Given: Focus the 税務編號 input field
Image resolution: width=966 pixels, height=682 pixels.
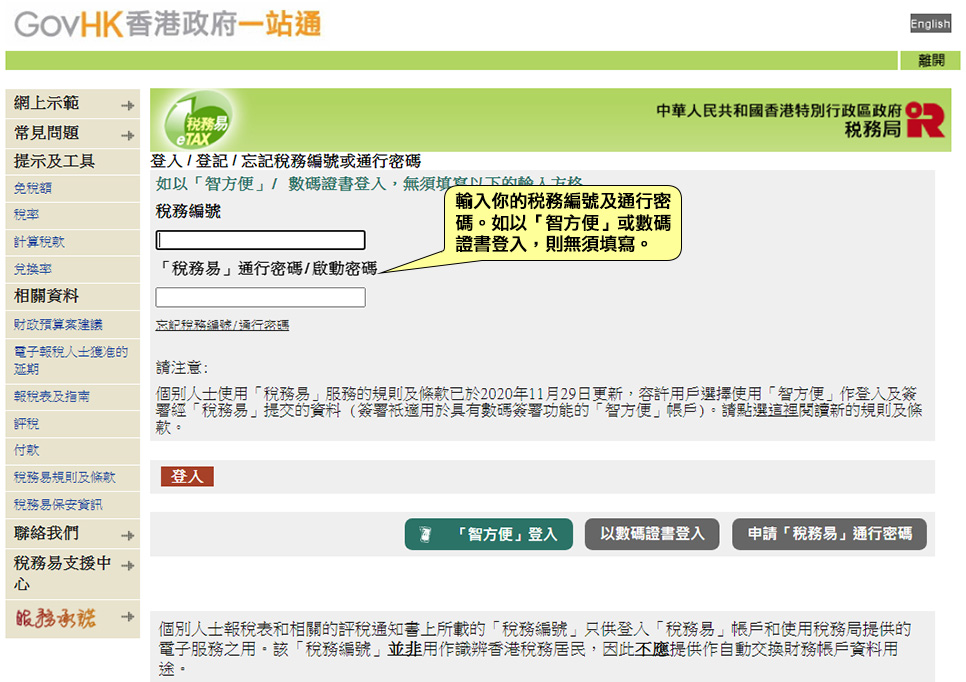Looking at the screenshot, I should pyautogui.click(x=261, y=240).
